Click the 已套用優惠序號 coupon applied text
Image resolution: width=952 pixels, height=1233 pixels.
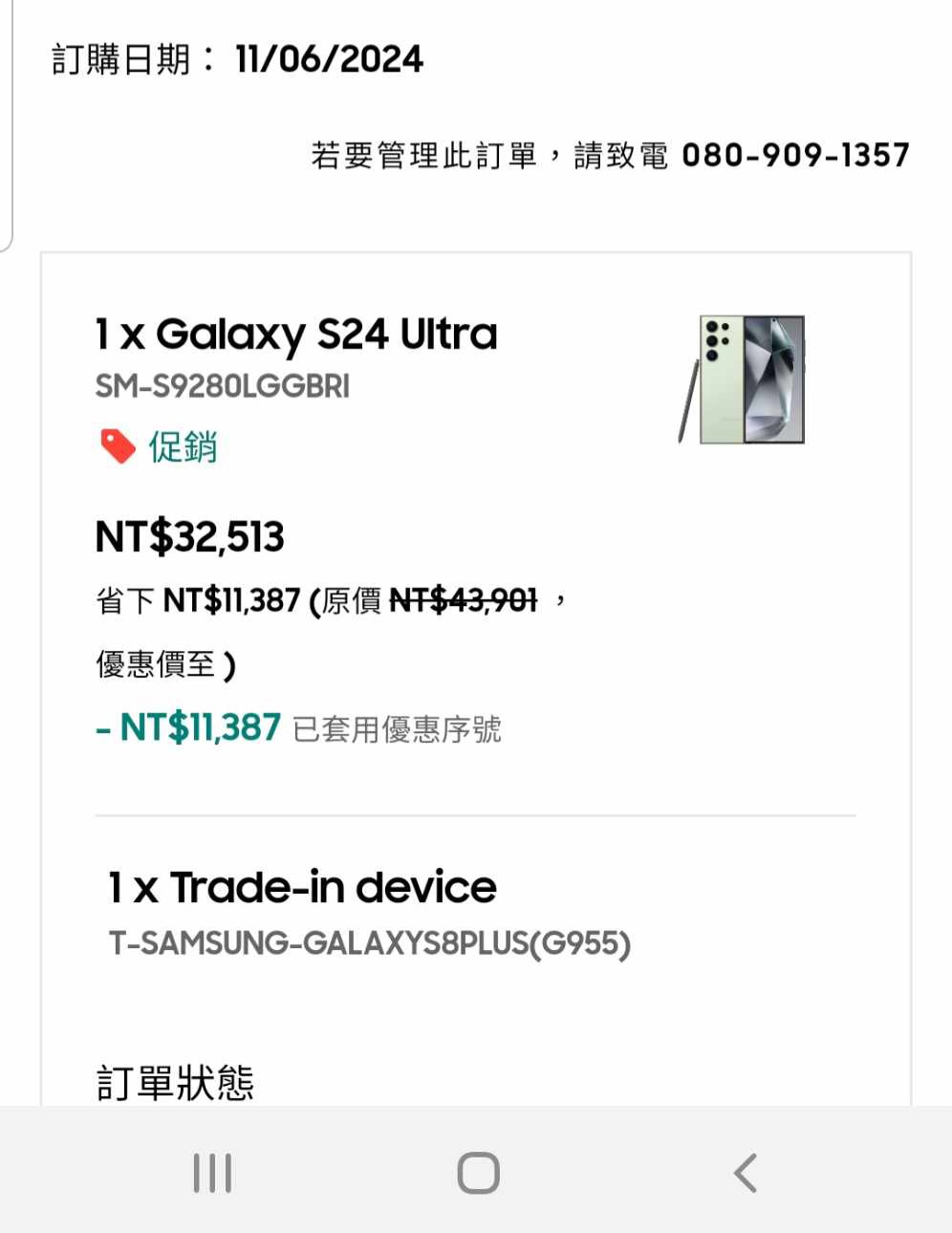(x=397, y=730)
